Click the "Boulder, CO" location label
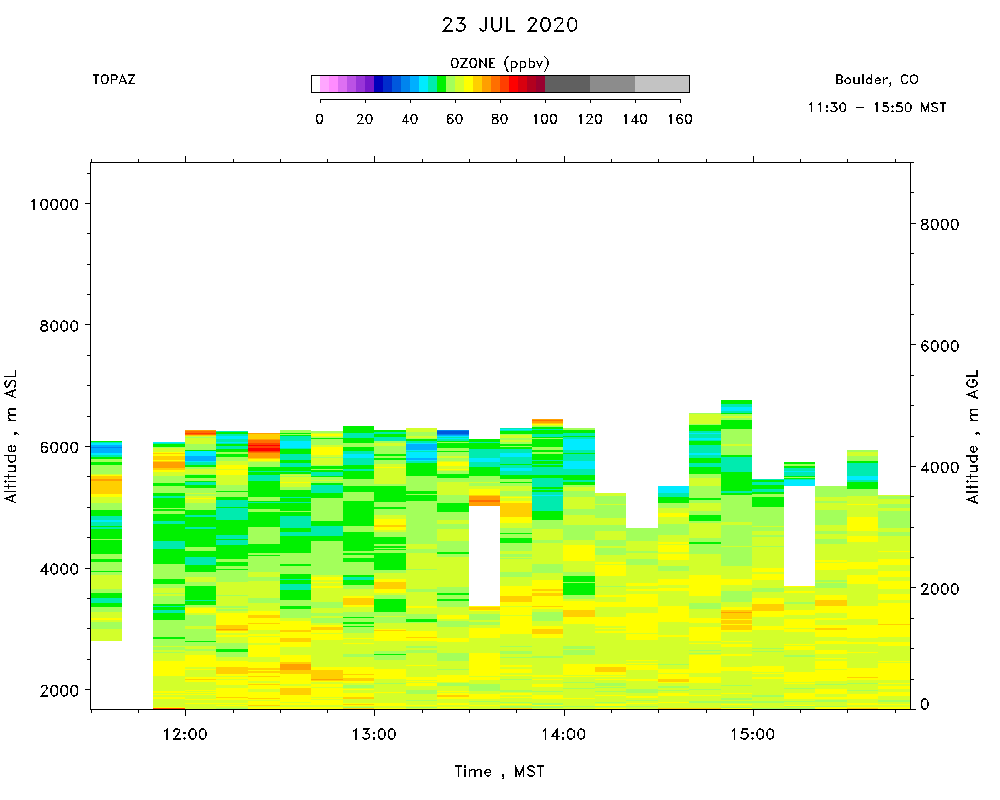 tap(876, 80)
